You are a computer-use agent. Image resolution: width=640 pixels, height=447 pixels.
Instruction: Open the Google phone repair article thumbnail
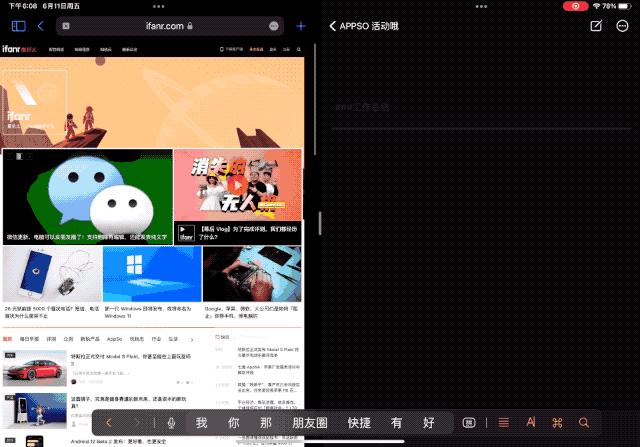252,274
